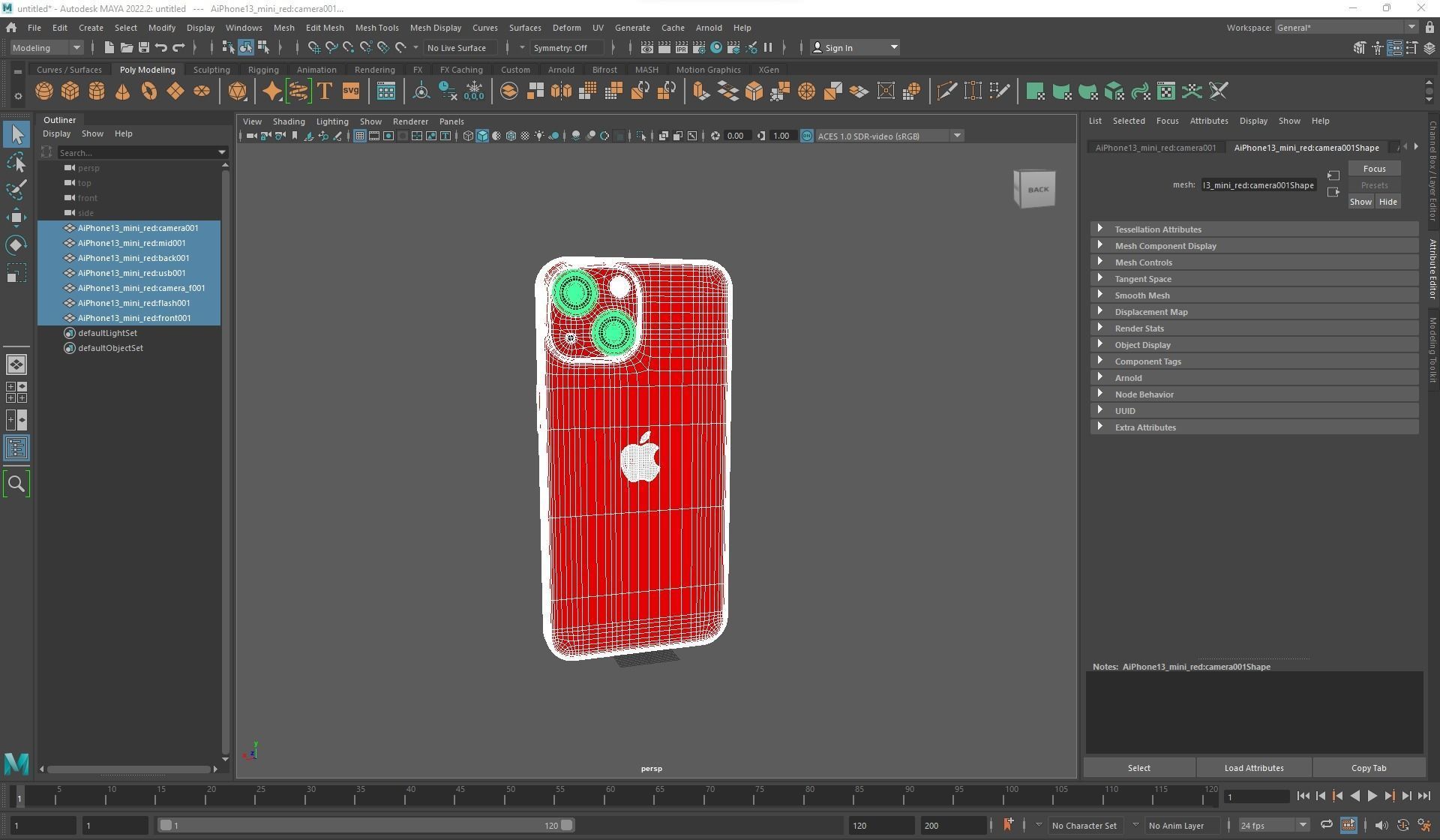Toggle the viewport grid display
The height and width of the screenshot is (840, 1440).
pyautogui.click(x=360, y=136)
